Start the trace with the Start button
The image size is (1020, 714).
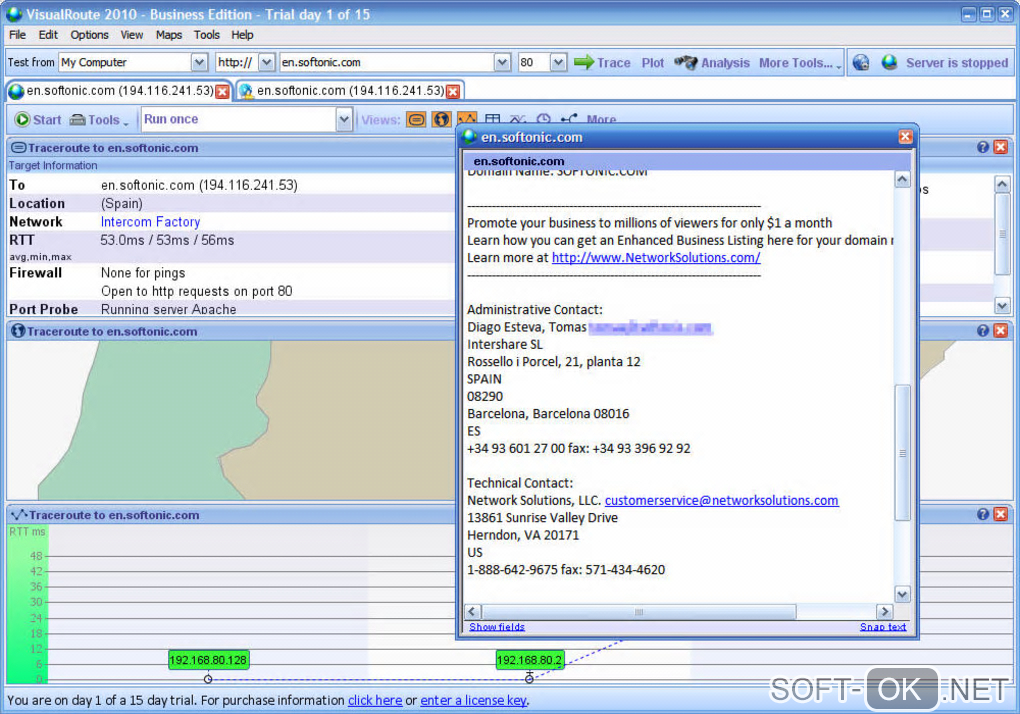pos(38,120)
